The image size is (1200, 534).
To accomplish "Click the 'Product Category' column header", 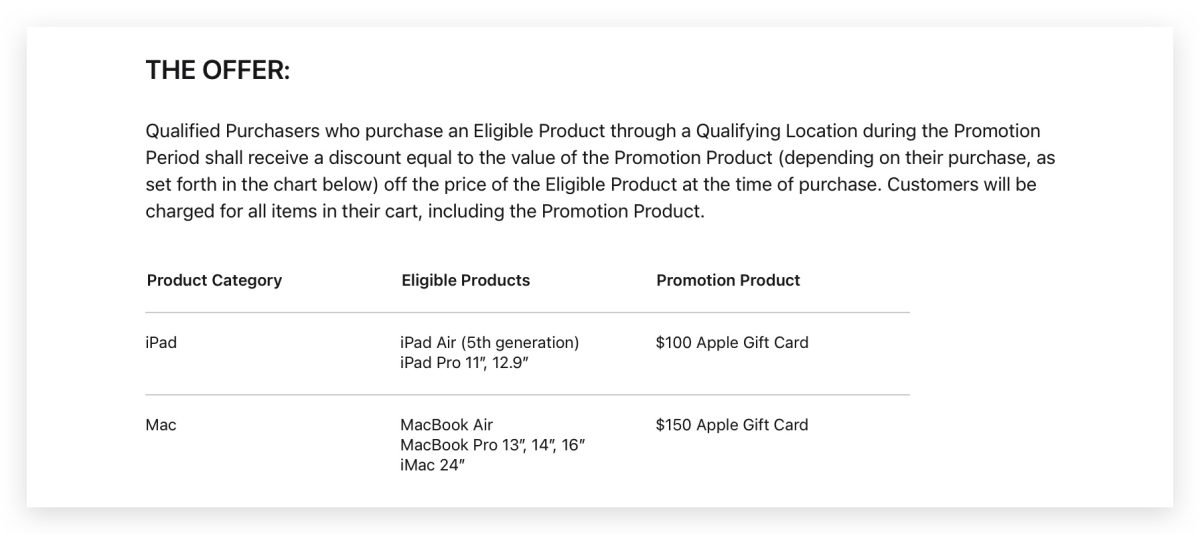I will coord(214,280).
